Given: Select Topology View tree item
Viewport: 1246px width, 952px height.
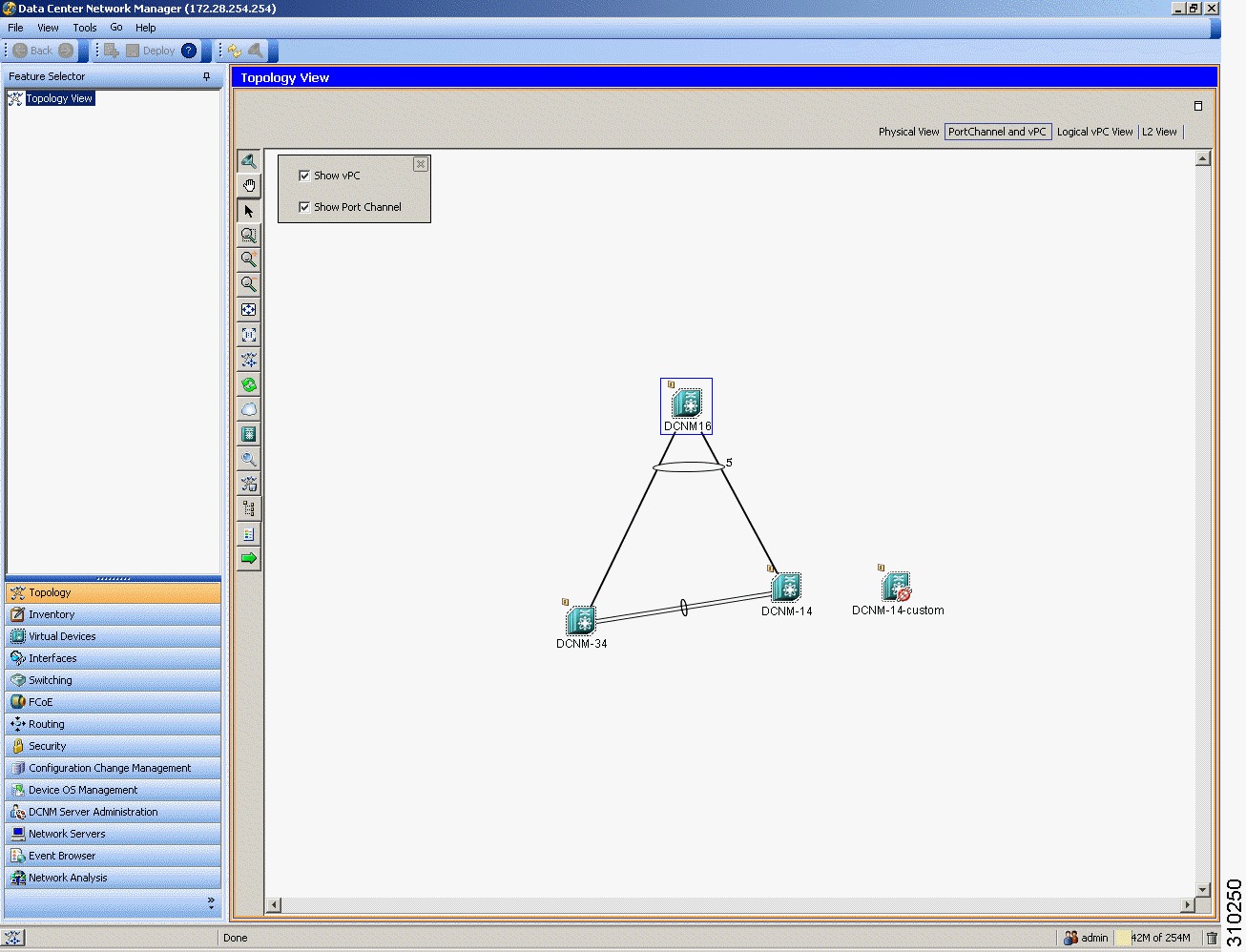Looking at the screenshot, I should point(59,98).
